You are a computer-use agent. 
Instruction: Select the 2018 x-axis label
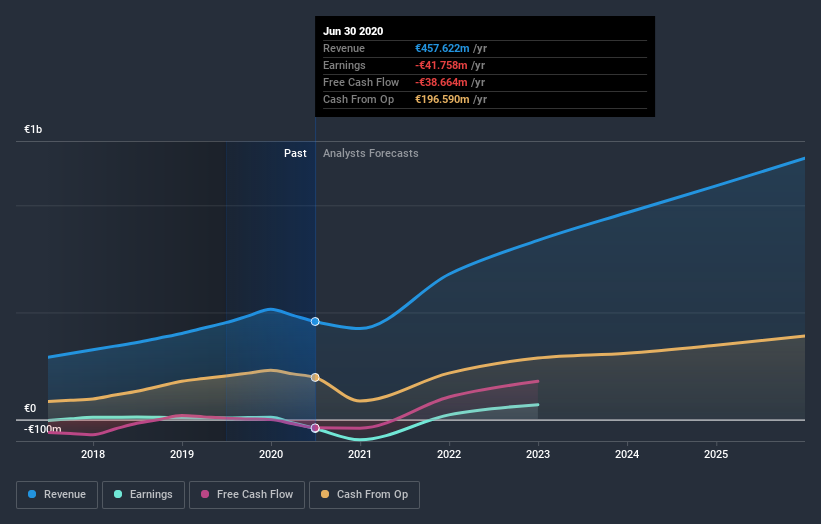[x=93, y=454]
